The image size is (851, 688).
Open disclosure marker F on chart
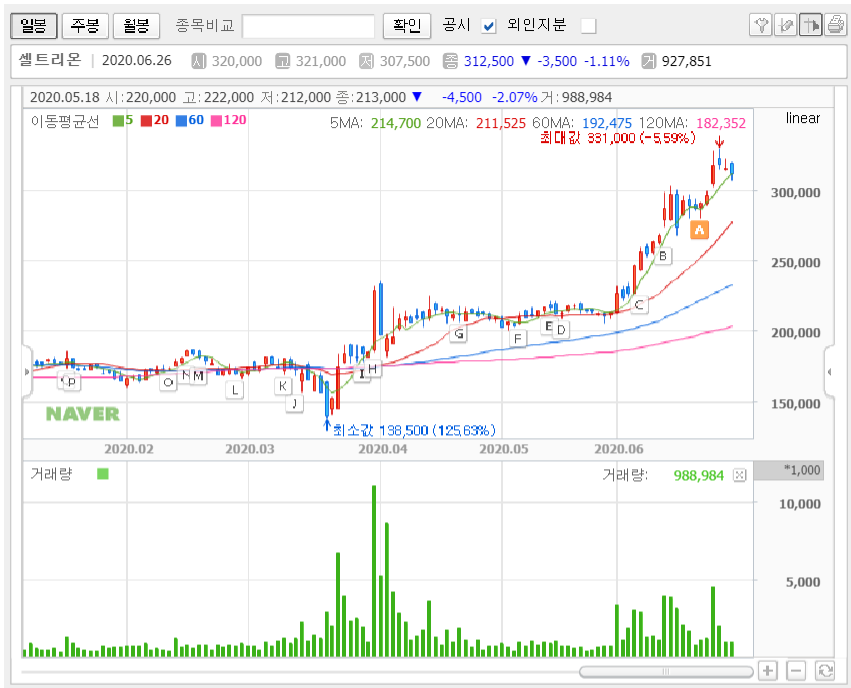[x=518, y=339]
